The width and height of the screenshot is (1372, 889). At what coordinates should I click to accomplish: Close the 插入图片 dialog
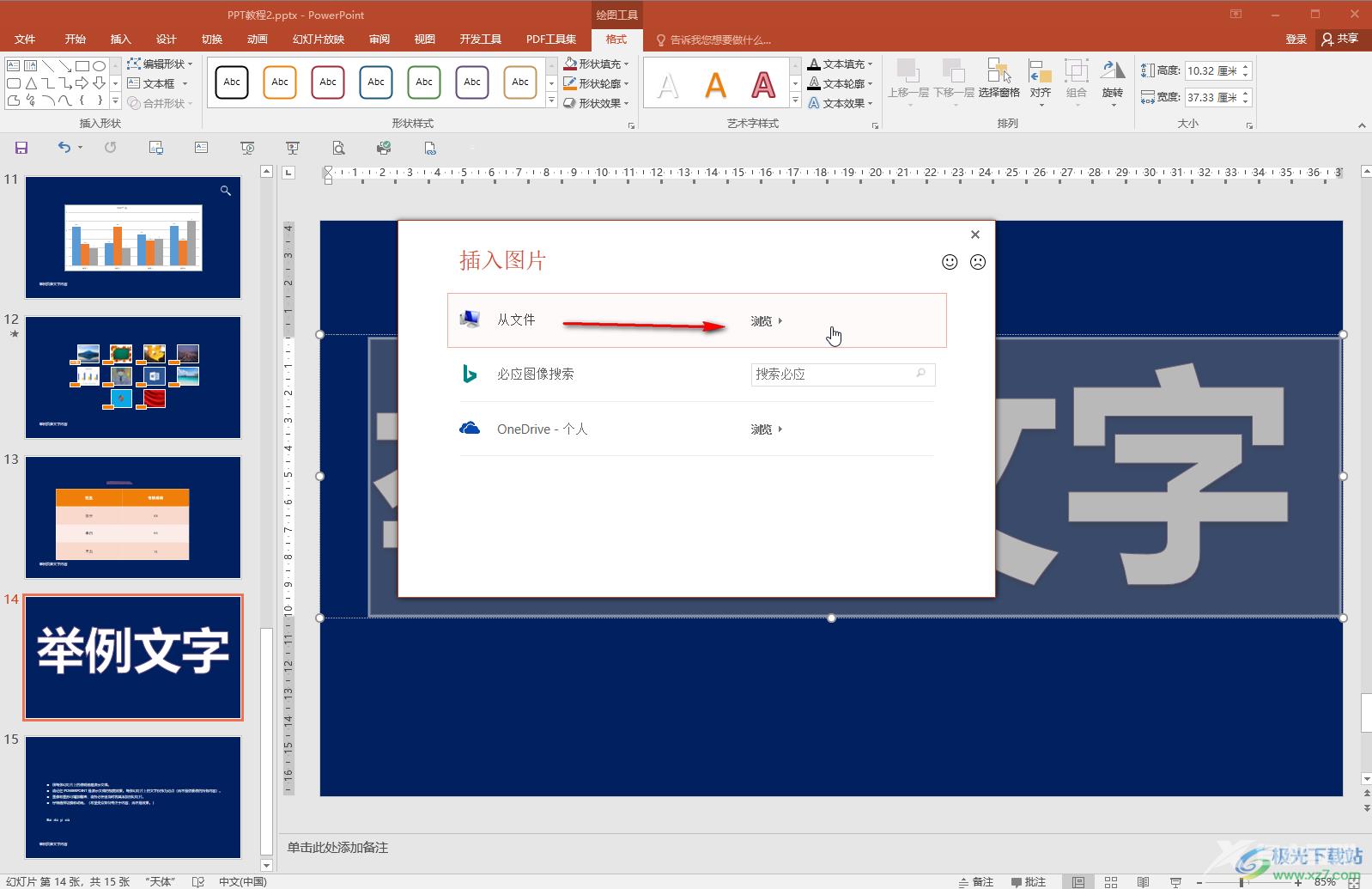[975, 234]
